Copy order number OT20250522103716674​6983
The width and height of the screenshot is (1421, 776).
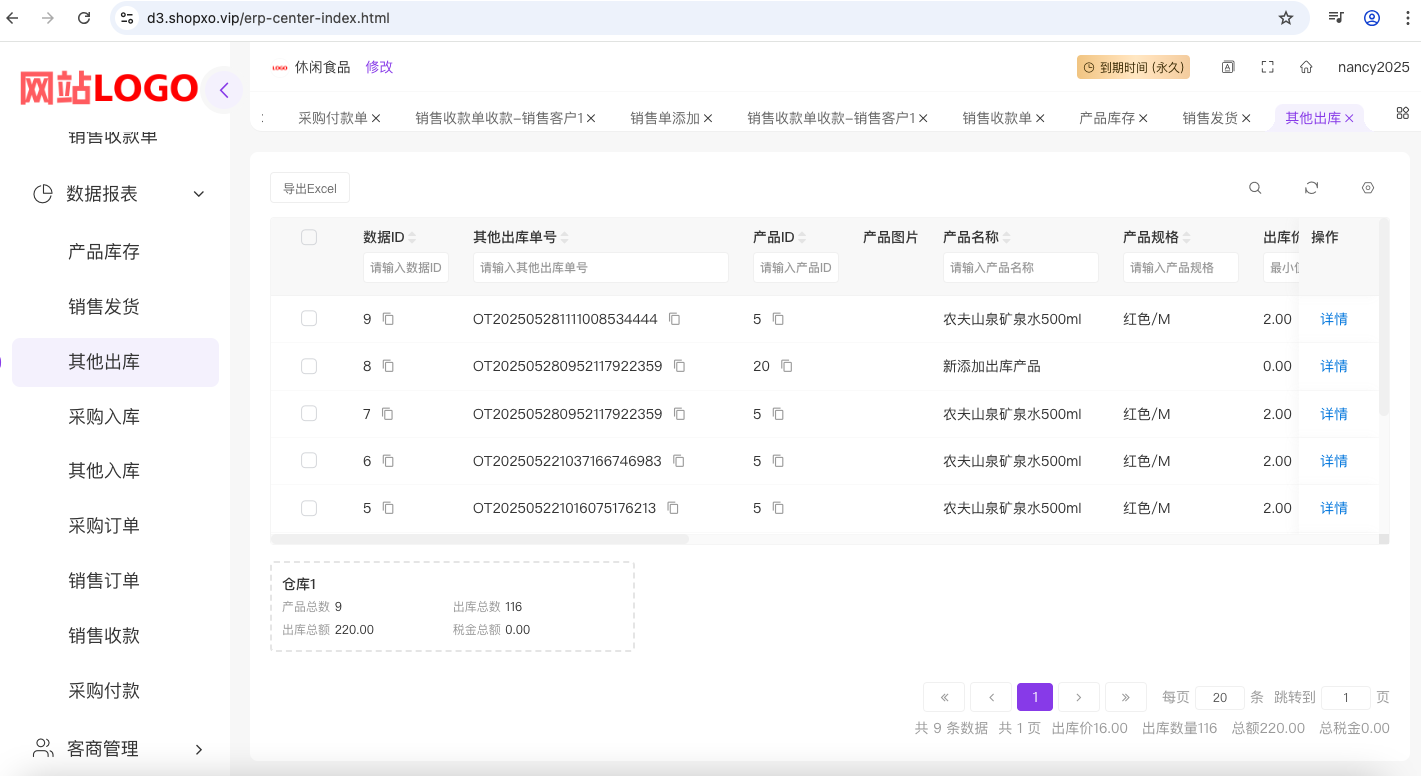[678, 461]
